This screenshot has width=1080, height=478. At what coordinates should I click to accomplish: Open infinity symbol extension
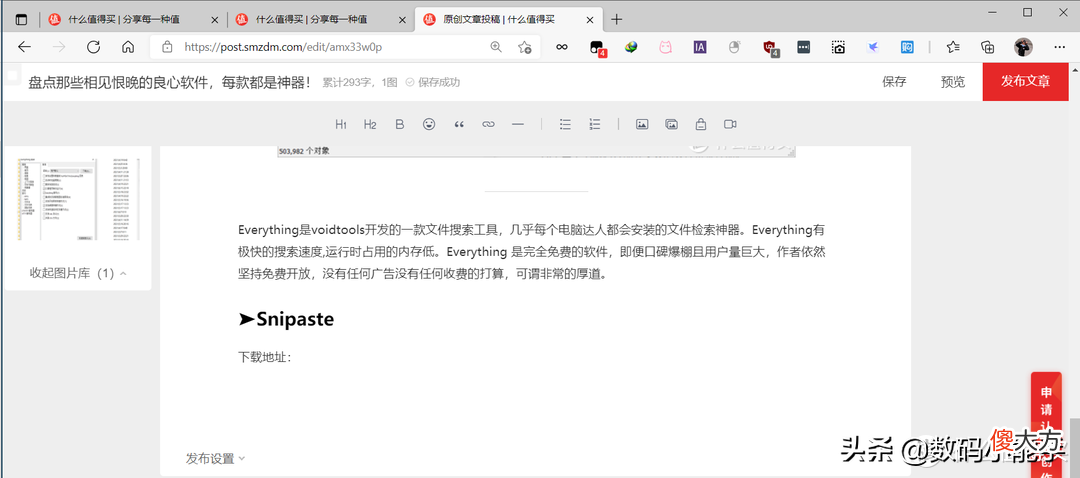[x=562, y=47]
